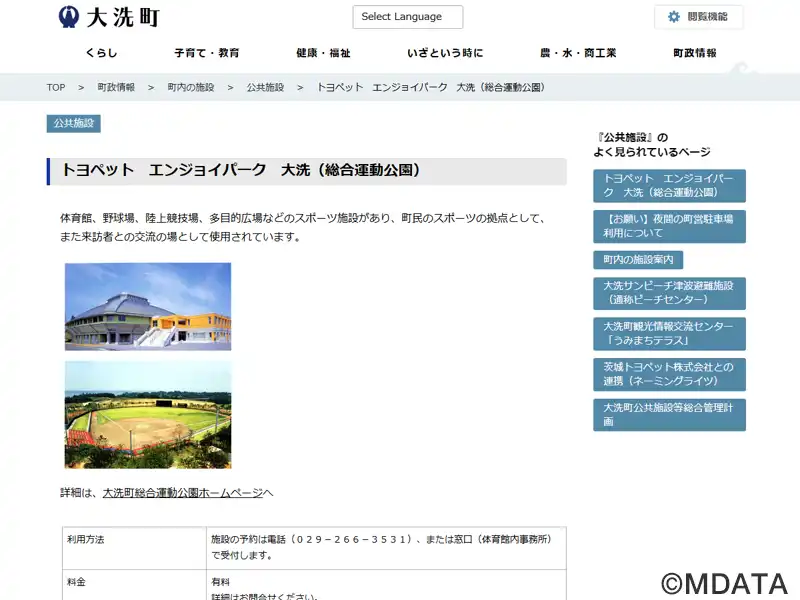Click 町政情報 breadcrumb link

(x=116, y=88)
